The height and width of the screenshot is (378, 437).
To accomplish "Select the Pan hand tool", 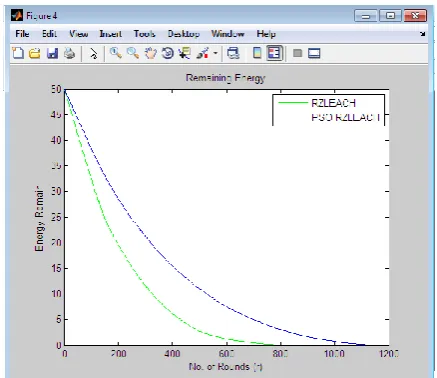I will tap(150, 53).
